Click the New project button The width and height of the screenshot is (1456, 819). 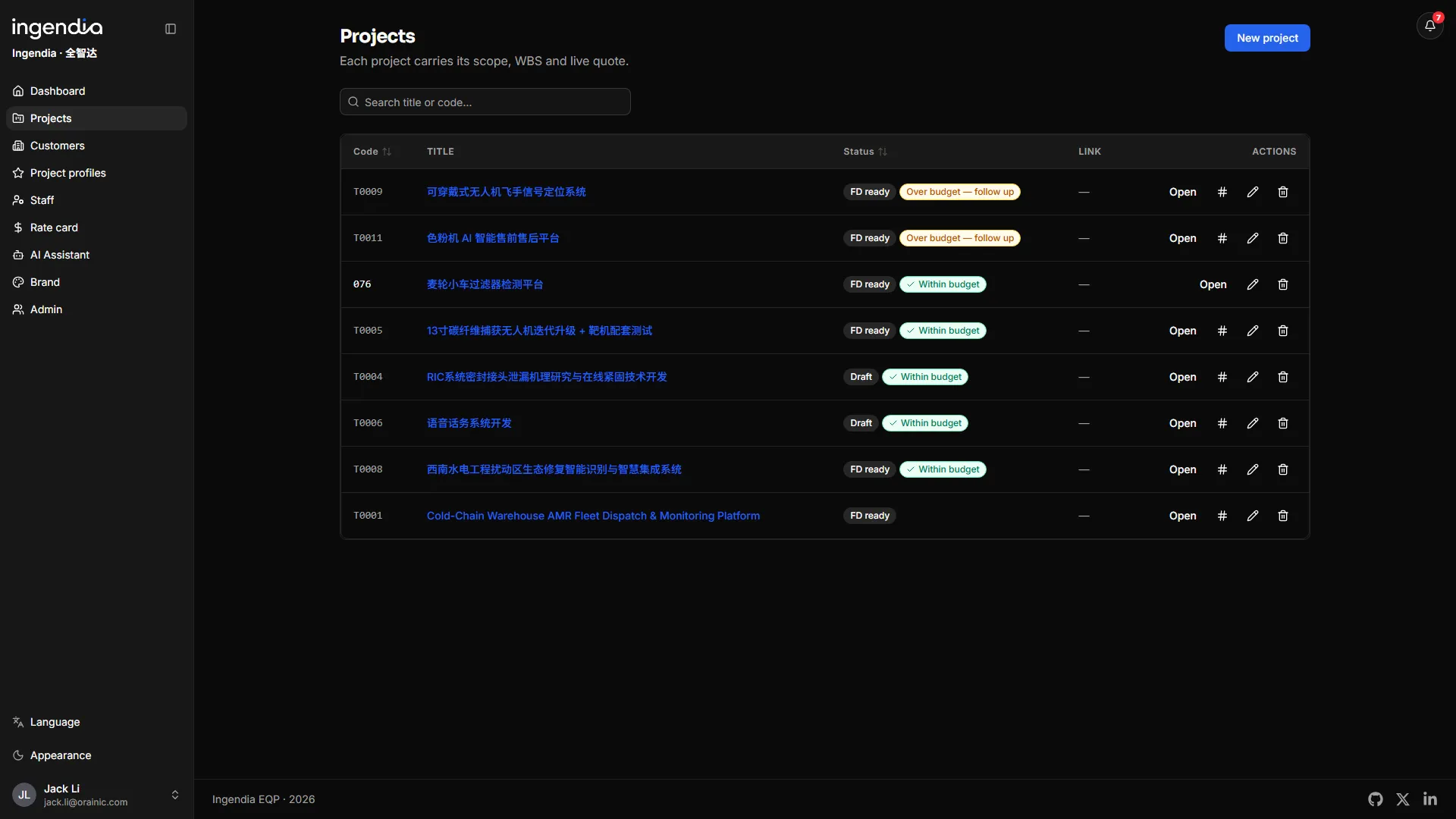[1266, 38]
